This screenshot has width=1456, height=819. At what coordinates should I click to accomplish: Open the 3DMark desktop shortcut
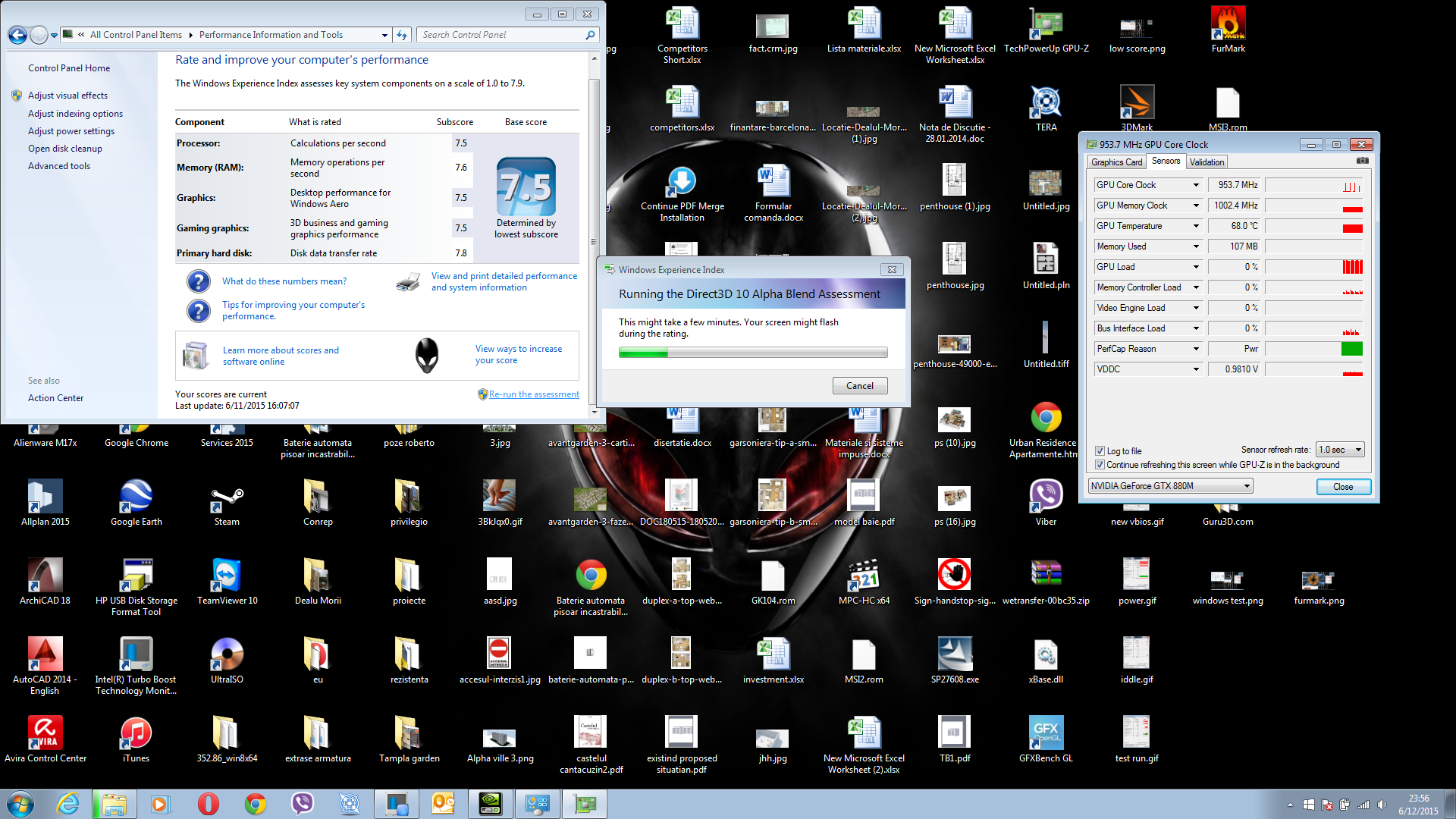tap(1137, 108)
